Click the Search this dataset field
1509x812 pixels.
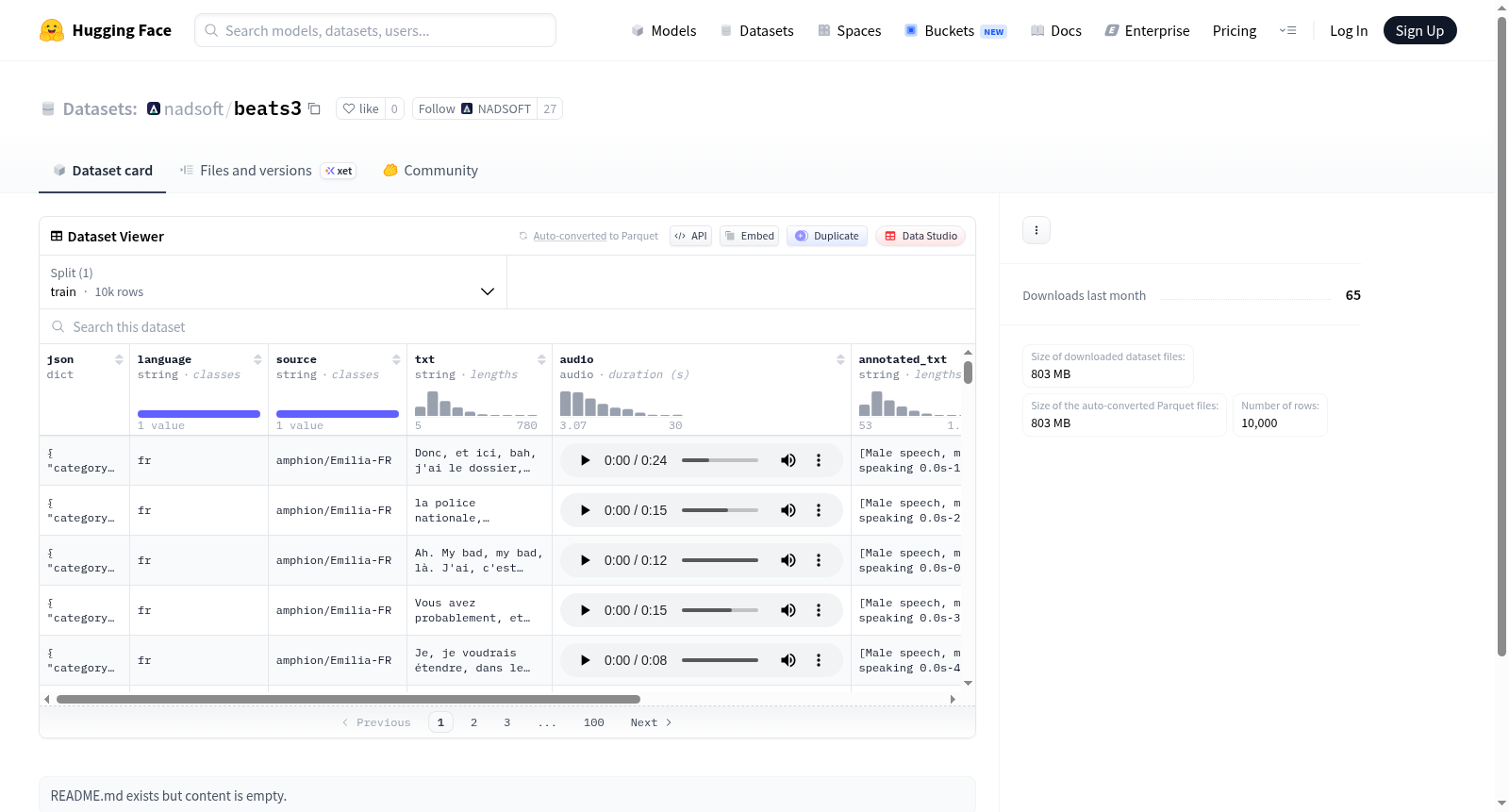(x=507, y=327)
